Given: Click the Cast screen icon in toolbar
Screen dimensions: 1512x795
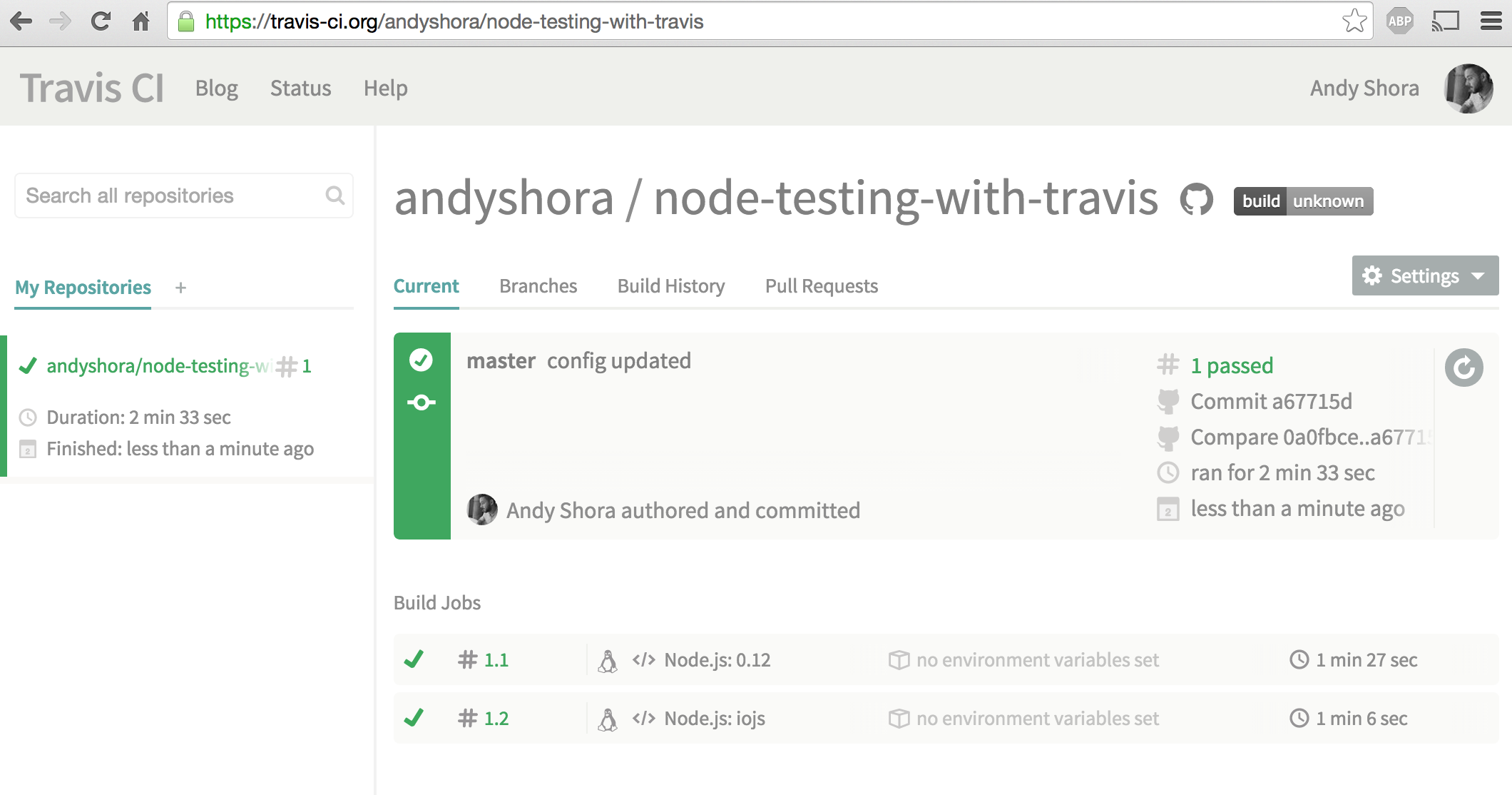Looking at the screenshot, I should point(1445,21).
